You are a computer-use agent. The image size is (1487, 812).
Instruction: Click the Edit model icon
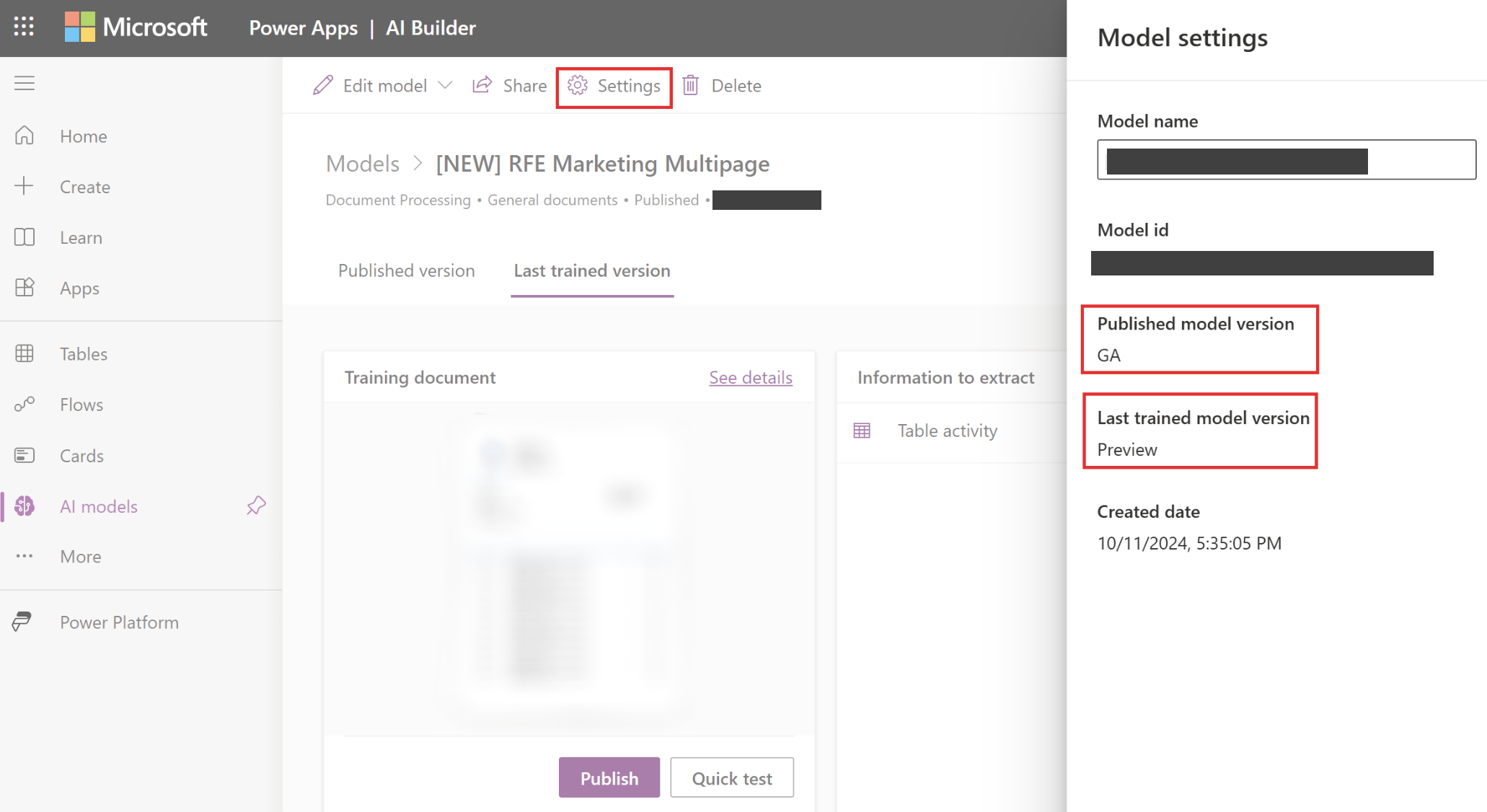coord(322,85)
